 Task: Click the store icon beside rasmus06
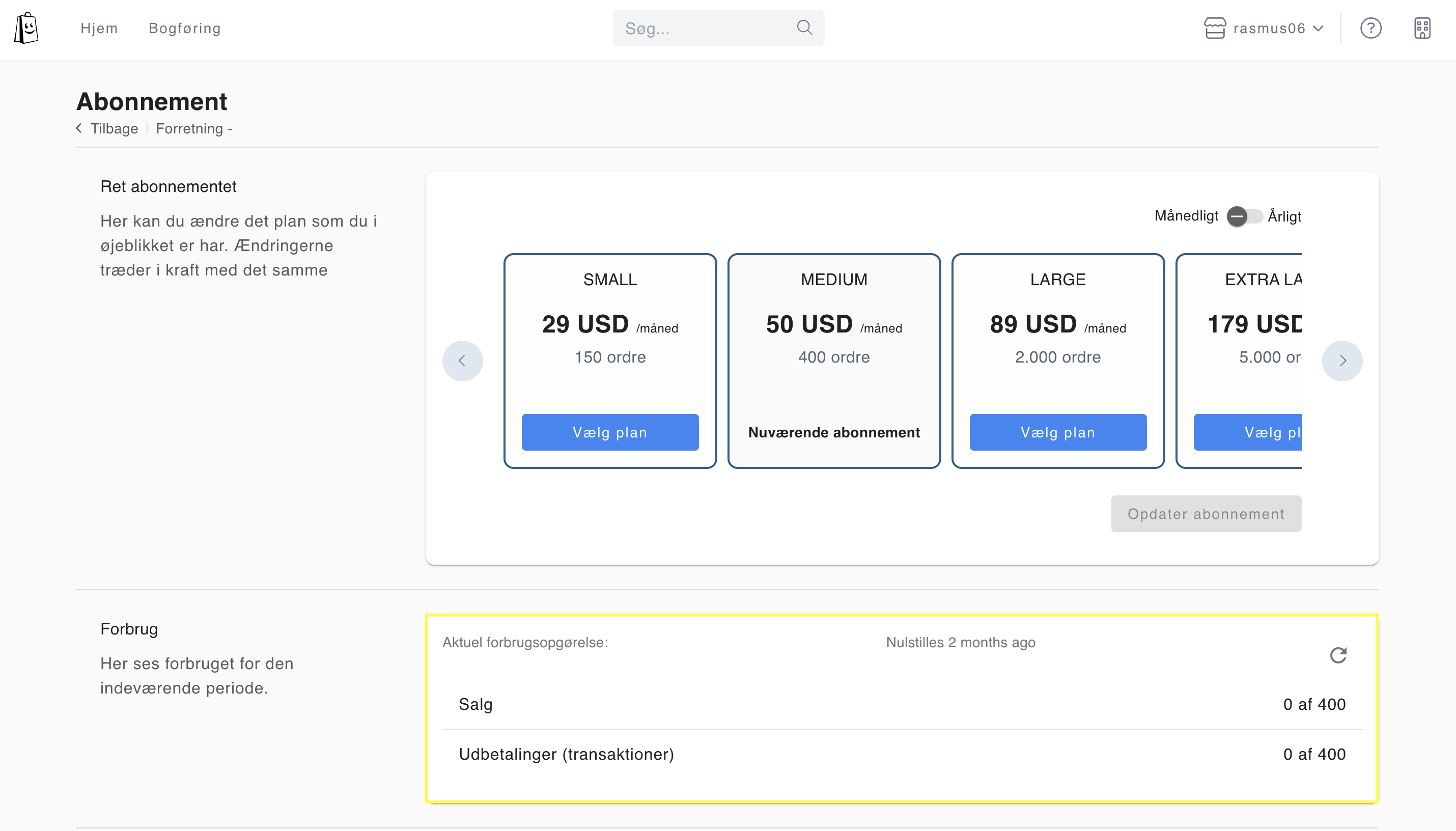point(1215,28)
